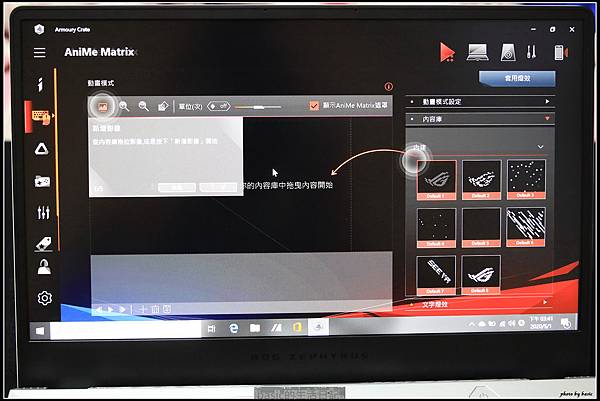Collapse the content library section
600x401 pixels.
(480, 119)
